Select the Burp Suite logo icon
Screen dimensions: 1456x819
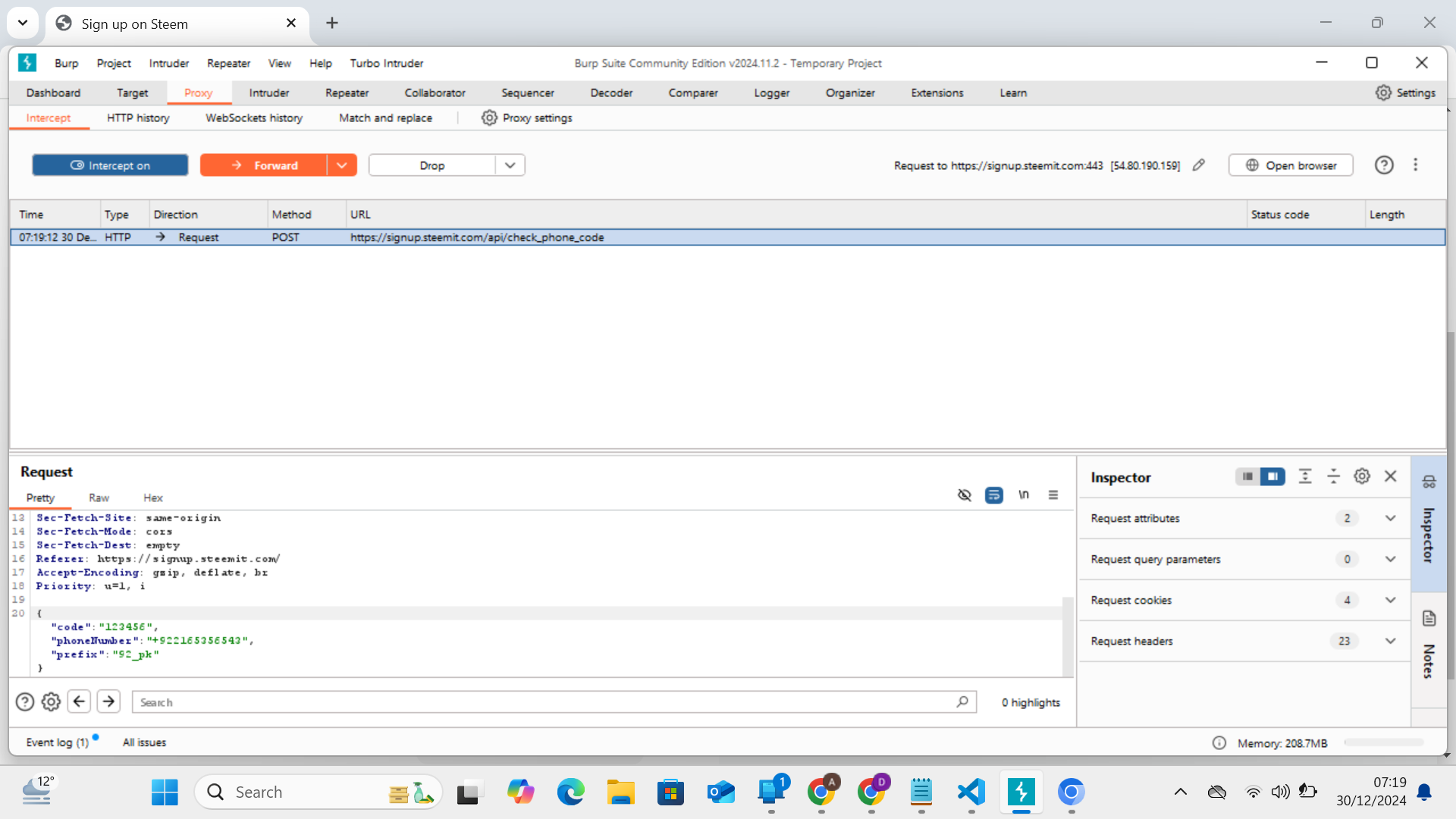27,63
